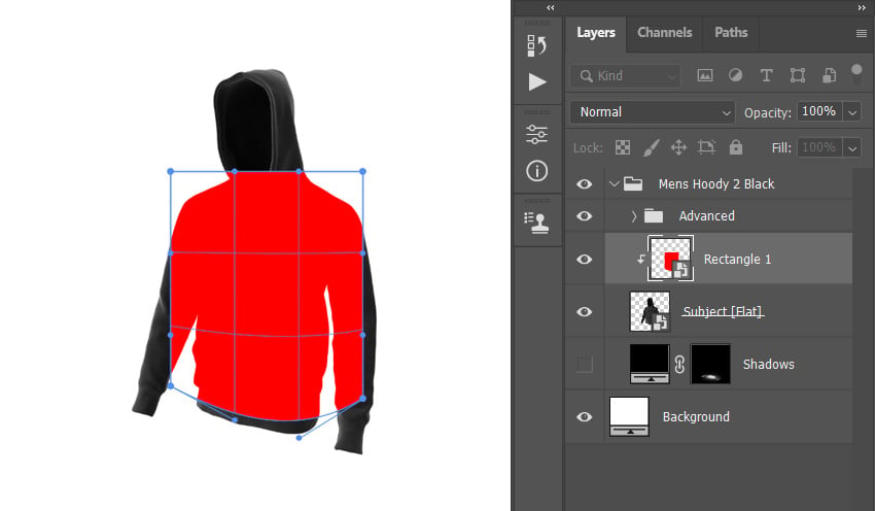Show the Shadows layer
Viewport: 875px width, 511px height.
(x=584, y=364)
